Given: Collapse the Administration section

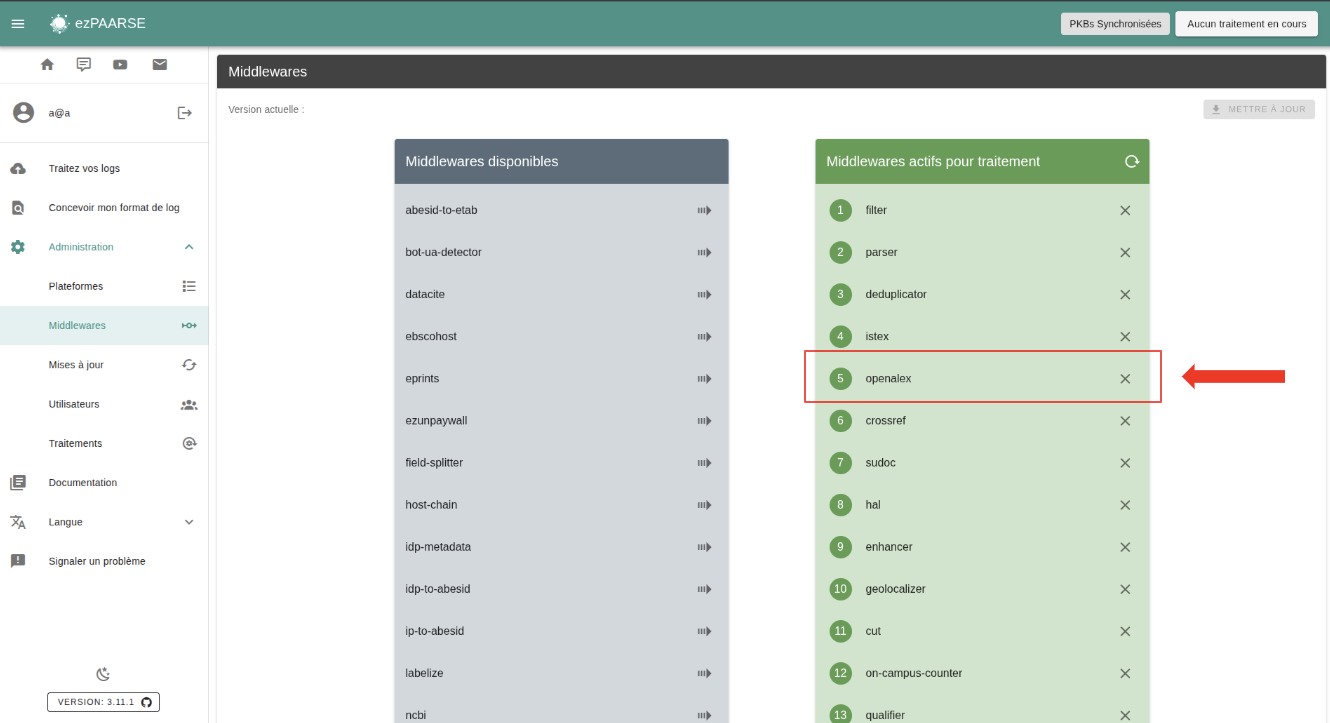Looking at the screenshot, I should pyautogui.click(x=189, y=247).
